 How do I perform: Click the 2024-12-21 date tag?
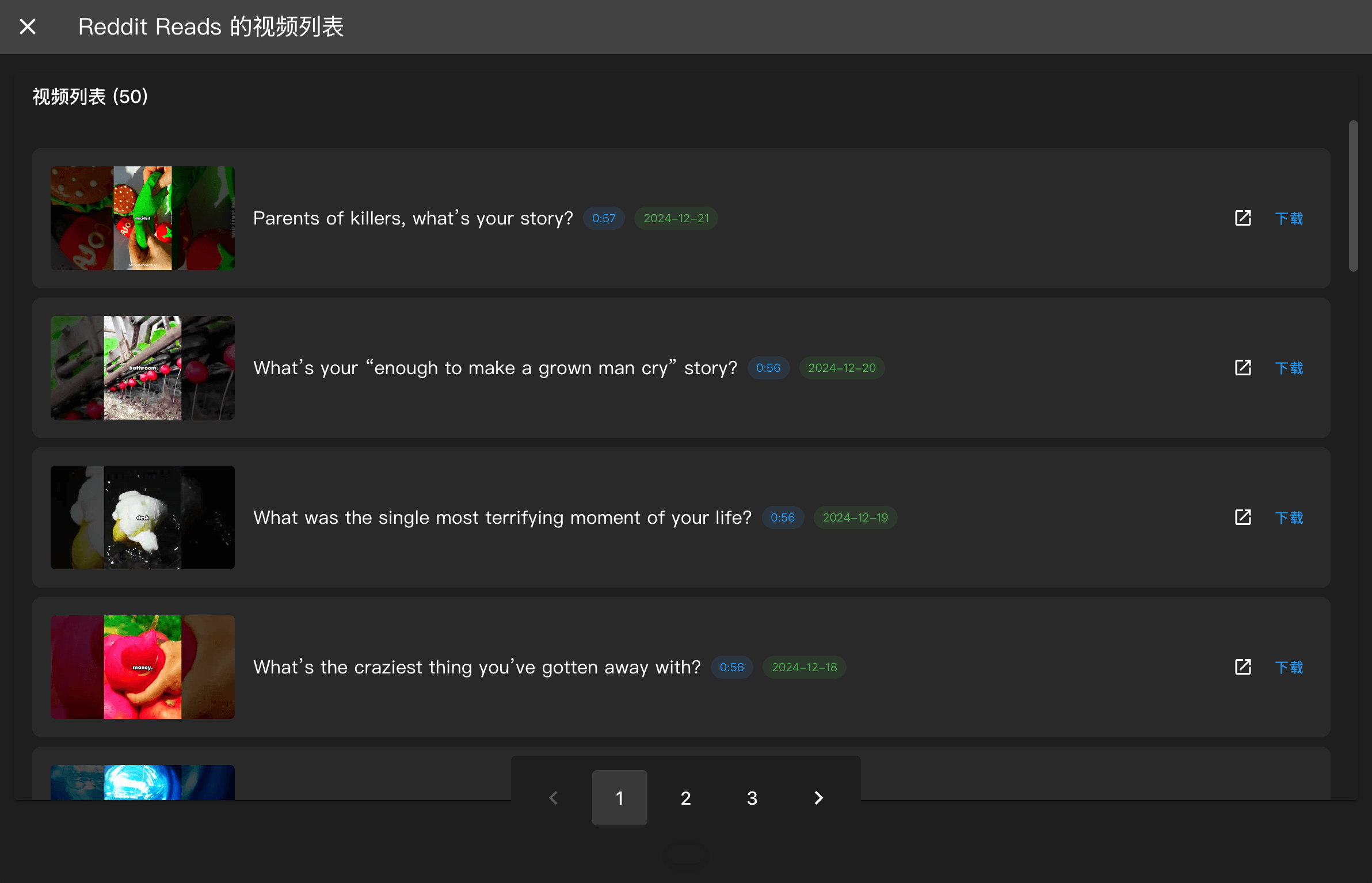(676, 218)
